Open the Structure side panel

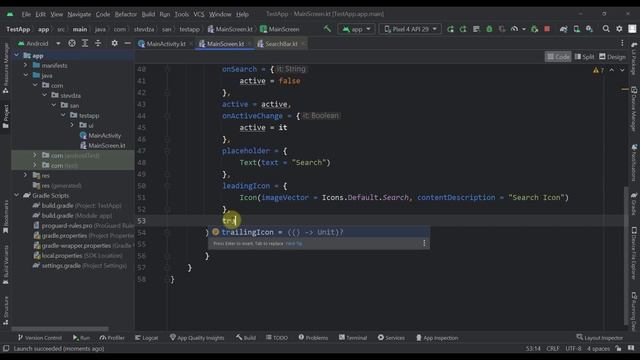pyautogui.click(x=6, y=311)
